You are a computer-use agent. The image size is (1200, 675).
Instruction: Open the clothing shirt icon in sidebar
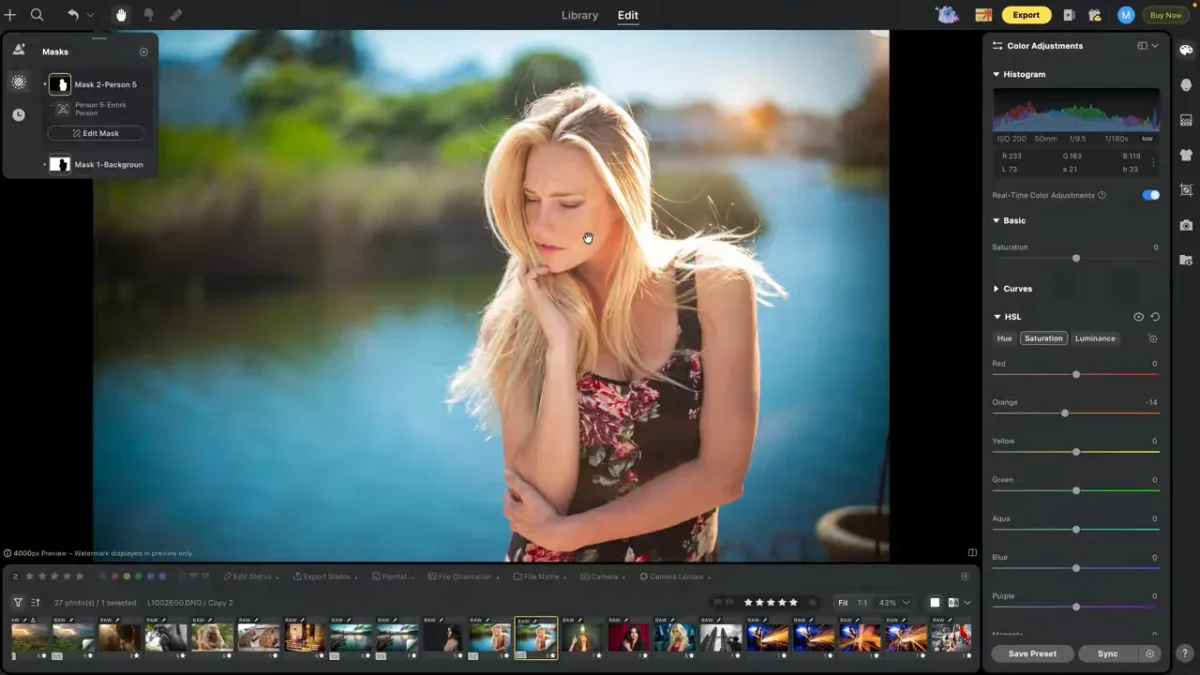pos(1186,155)
